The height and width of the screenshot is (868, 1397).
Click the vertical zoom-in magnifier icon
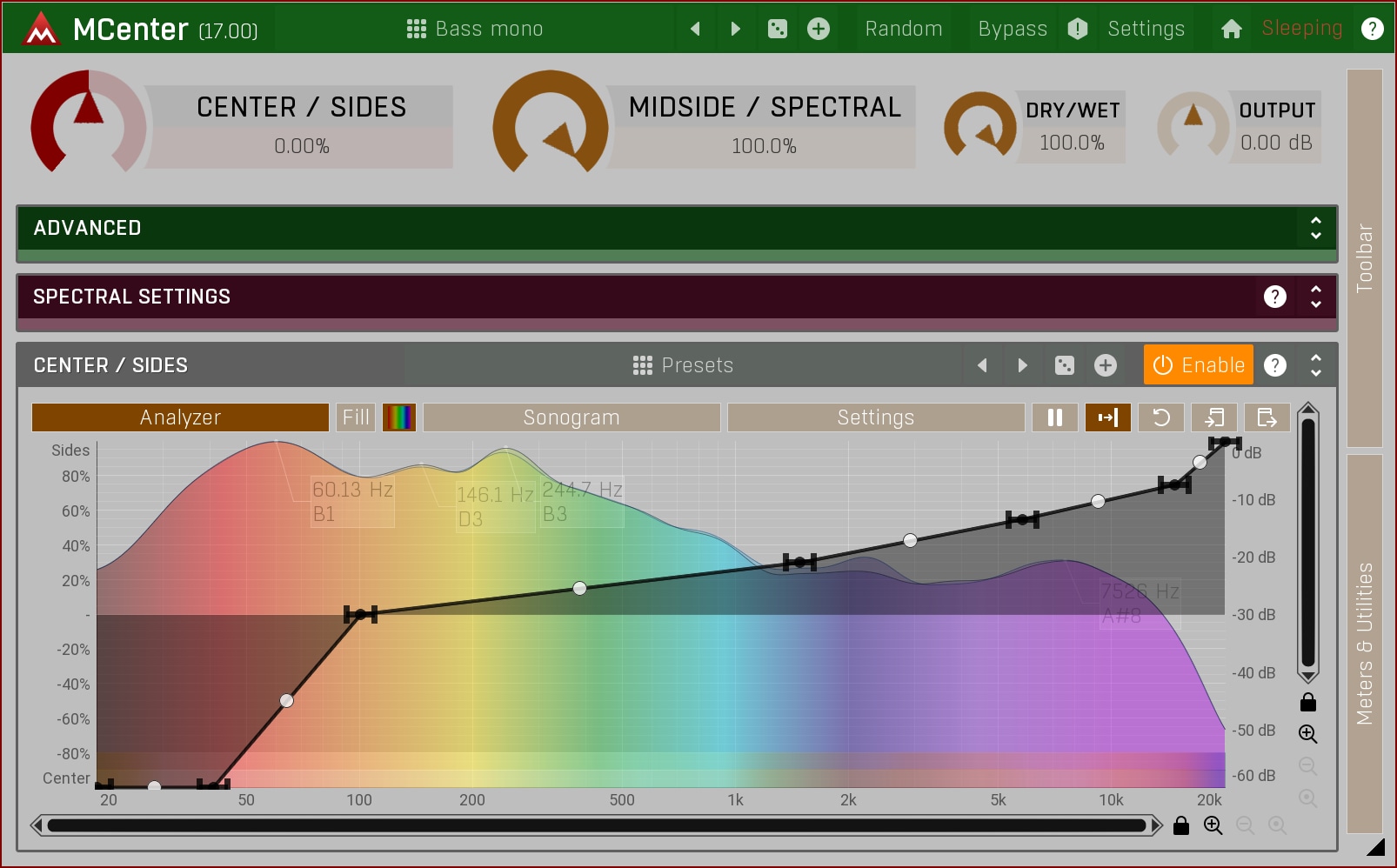coord(1307,733)
